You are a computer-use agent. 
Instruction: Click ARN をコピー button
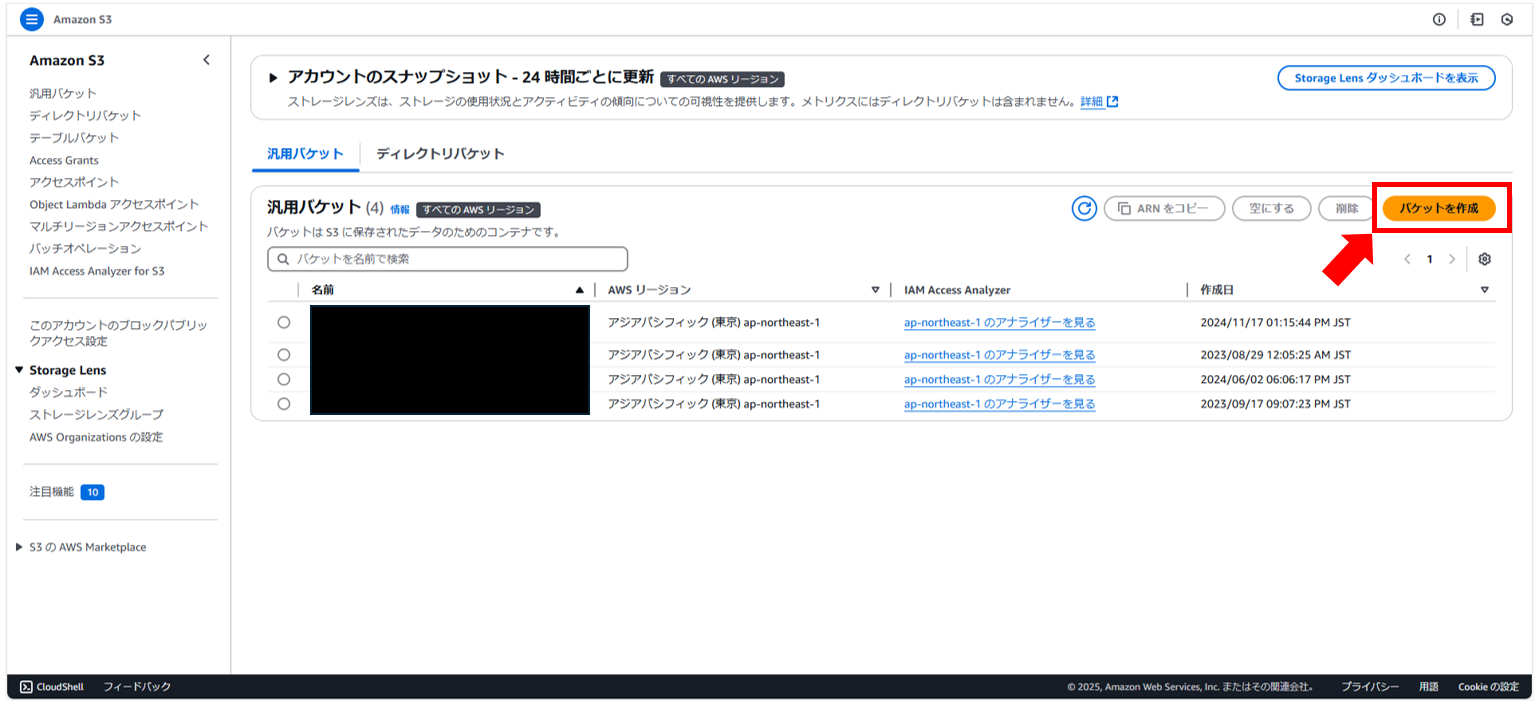click(1164, 208)
